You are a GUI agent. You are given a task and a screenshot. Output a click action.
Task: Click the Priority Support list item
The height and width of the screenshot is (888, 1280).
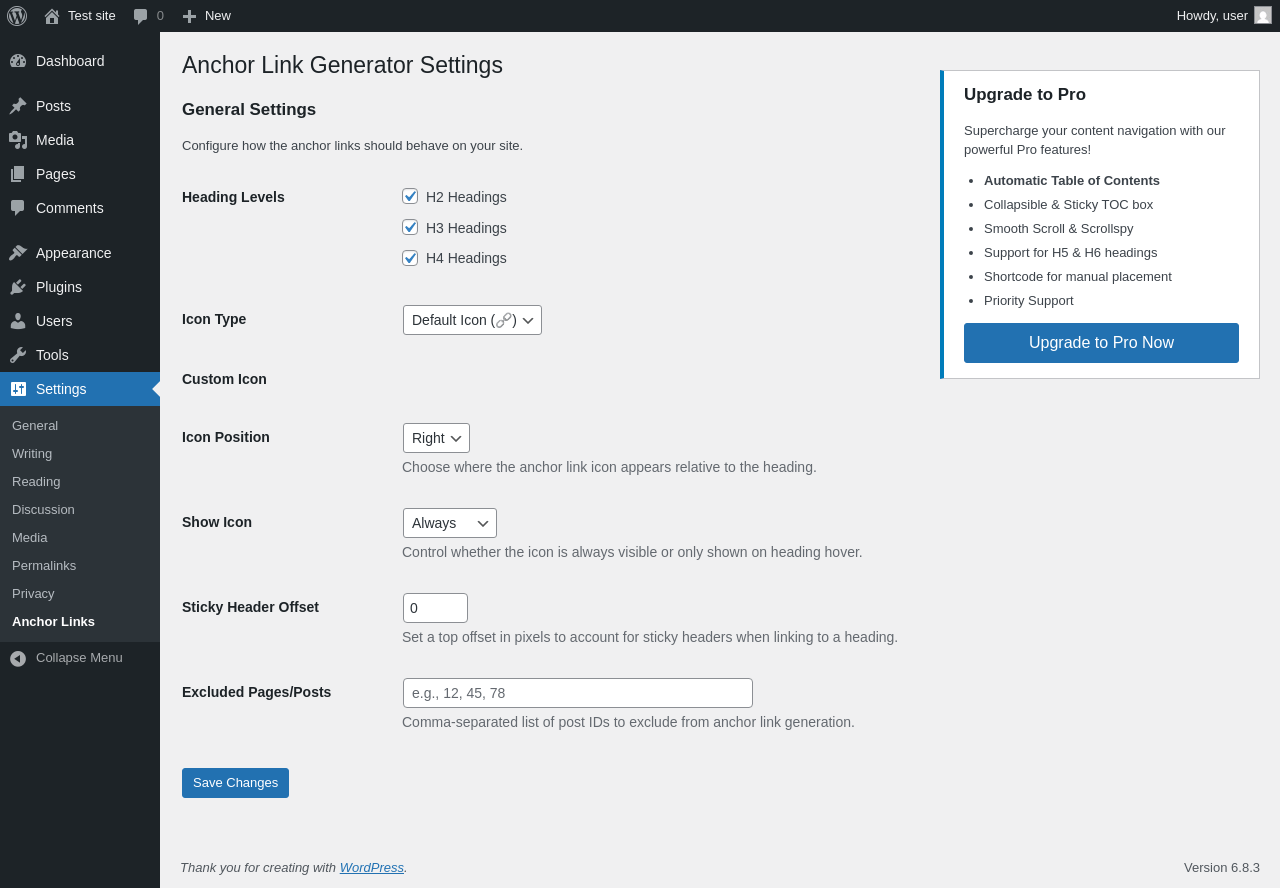pyautogui.click(x=1029, y=301)
